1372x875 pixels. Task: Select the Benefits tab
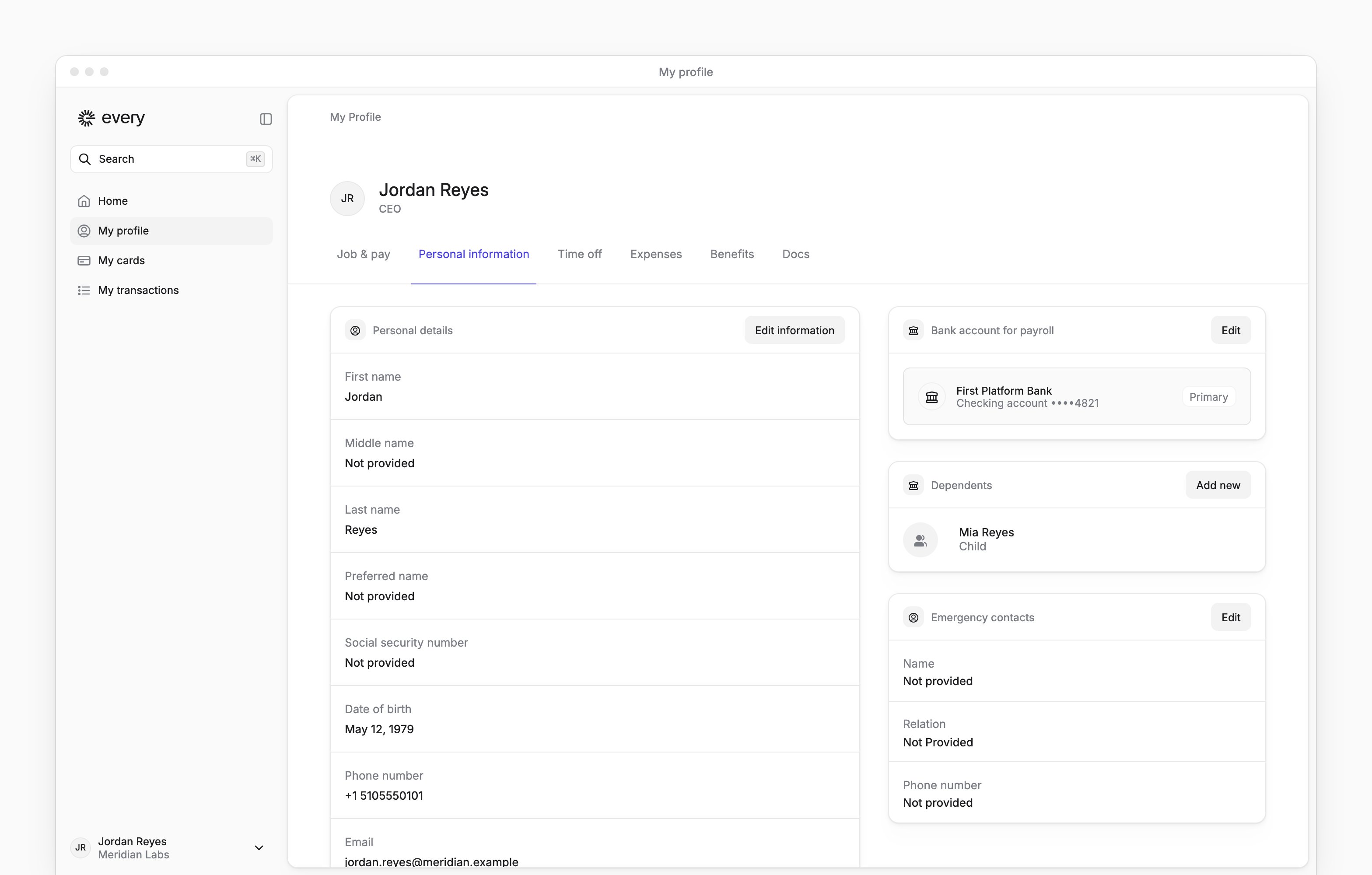731,254
